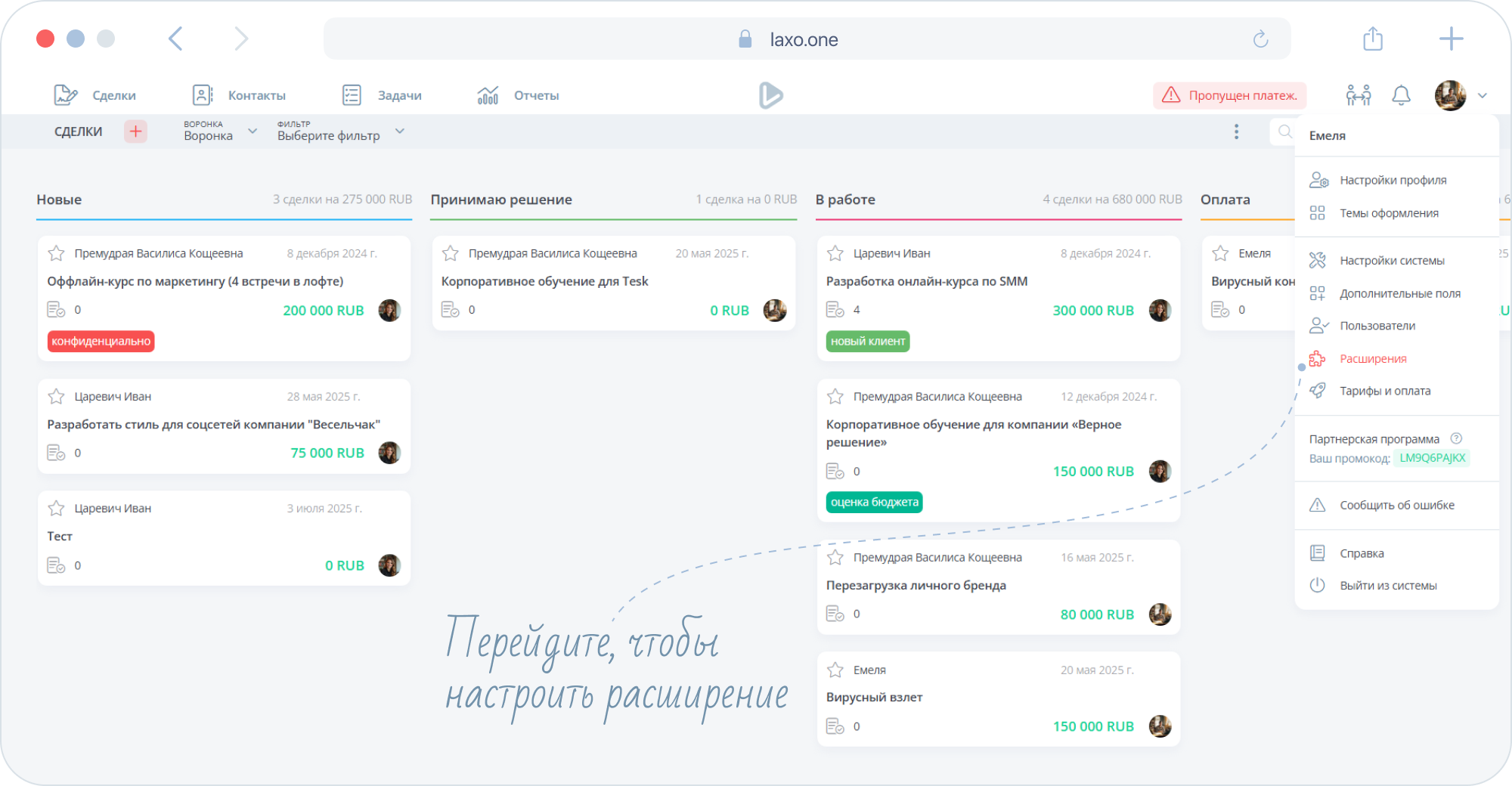Screen dimensions: 1512x786
Task: Click the Пропущен платеж warning button
Action: pos(1230,95)
